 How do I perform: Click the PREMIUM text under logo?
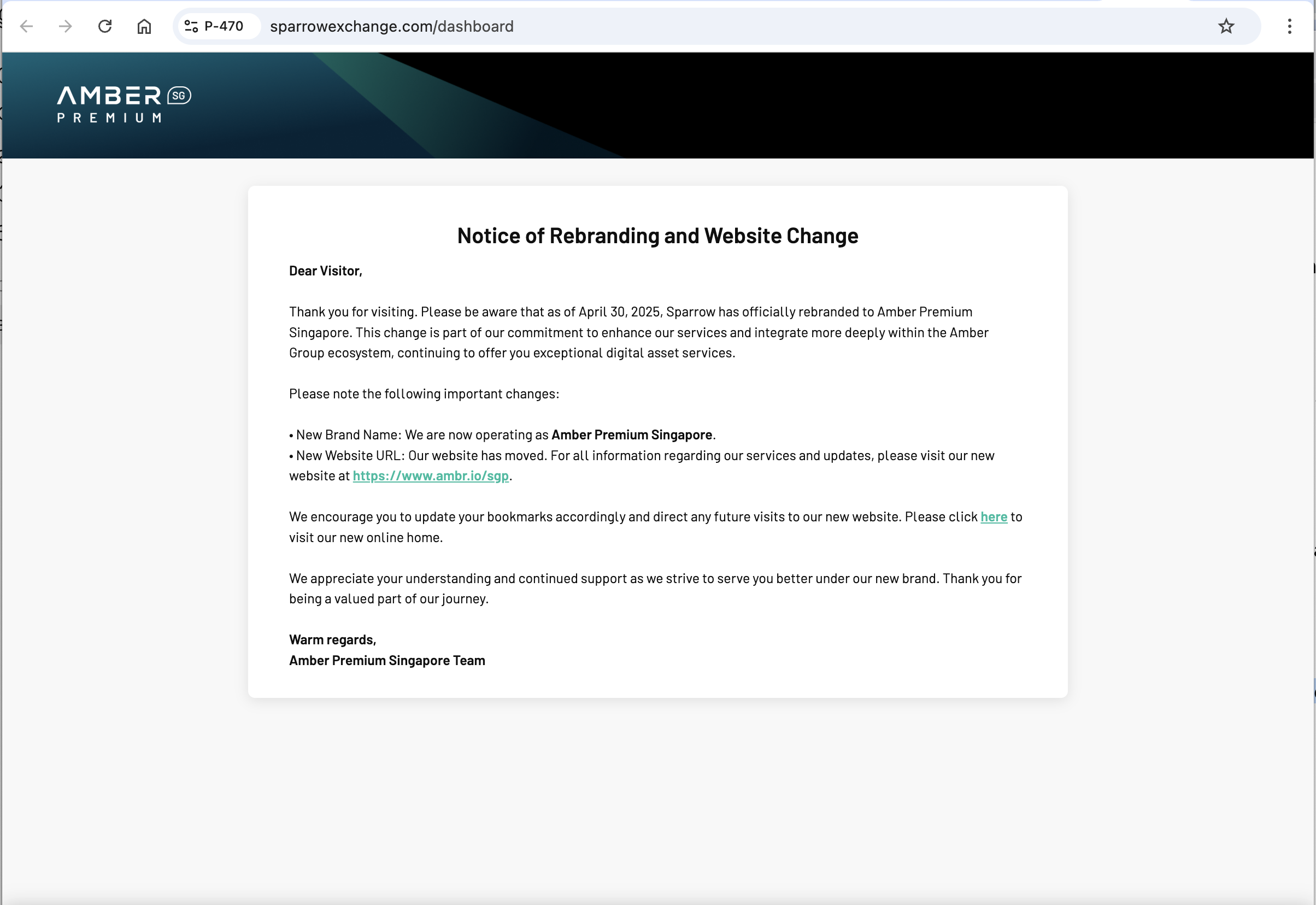[x=109, y=118]
